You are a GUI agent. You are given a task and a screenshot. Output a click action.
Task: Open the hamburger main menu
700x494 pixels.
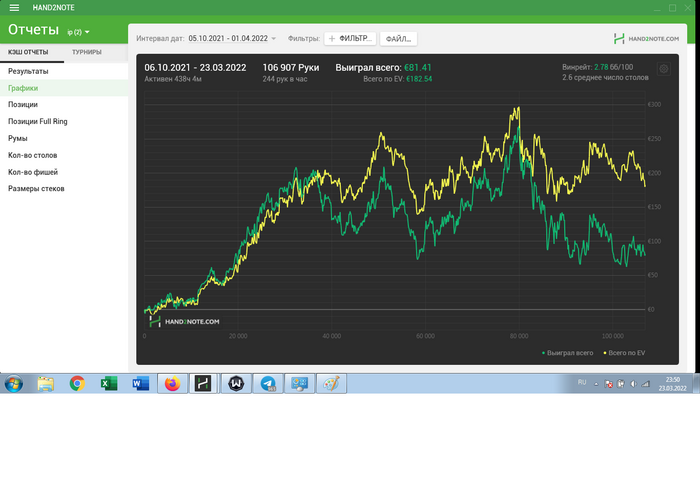tap(14, 8)
